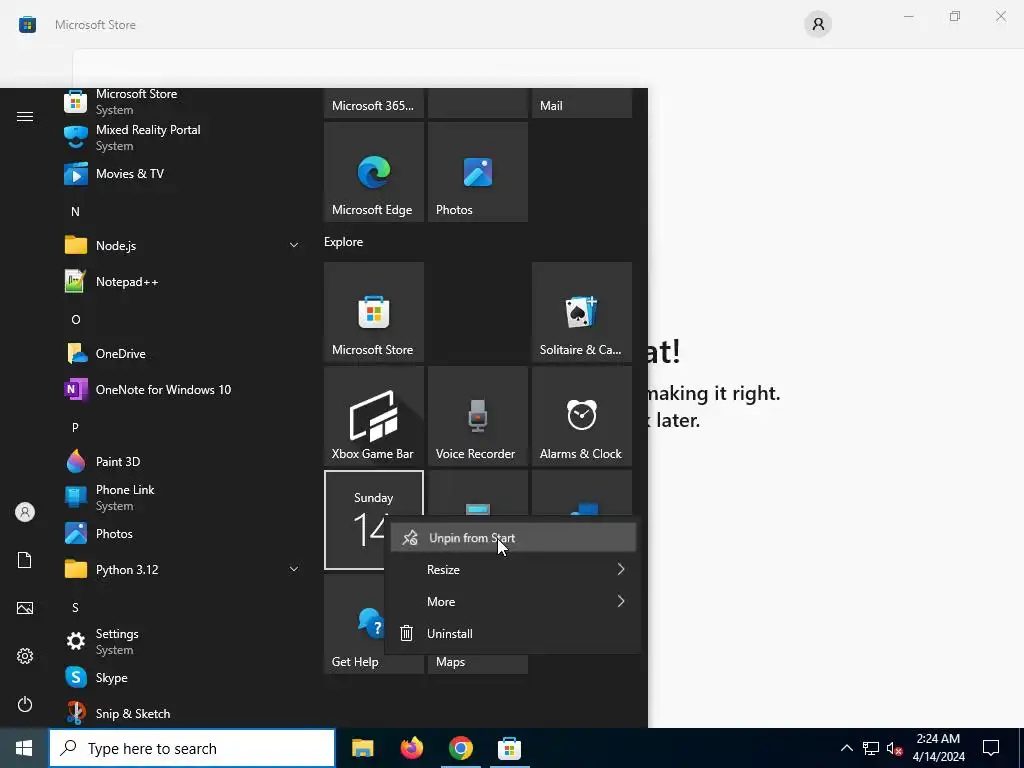
Task: Open Settings gear in Start sidebar
Action: (x=25, y=656)
